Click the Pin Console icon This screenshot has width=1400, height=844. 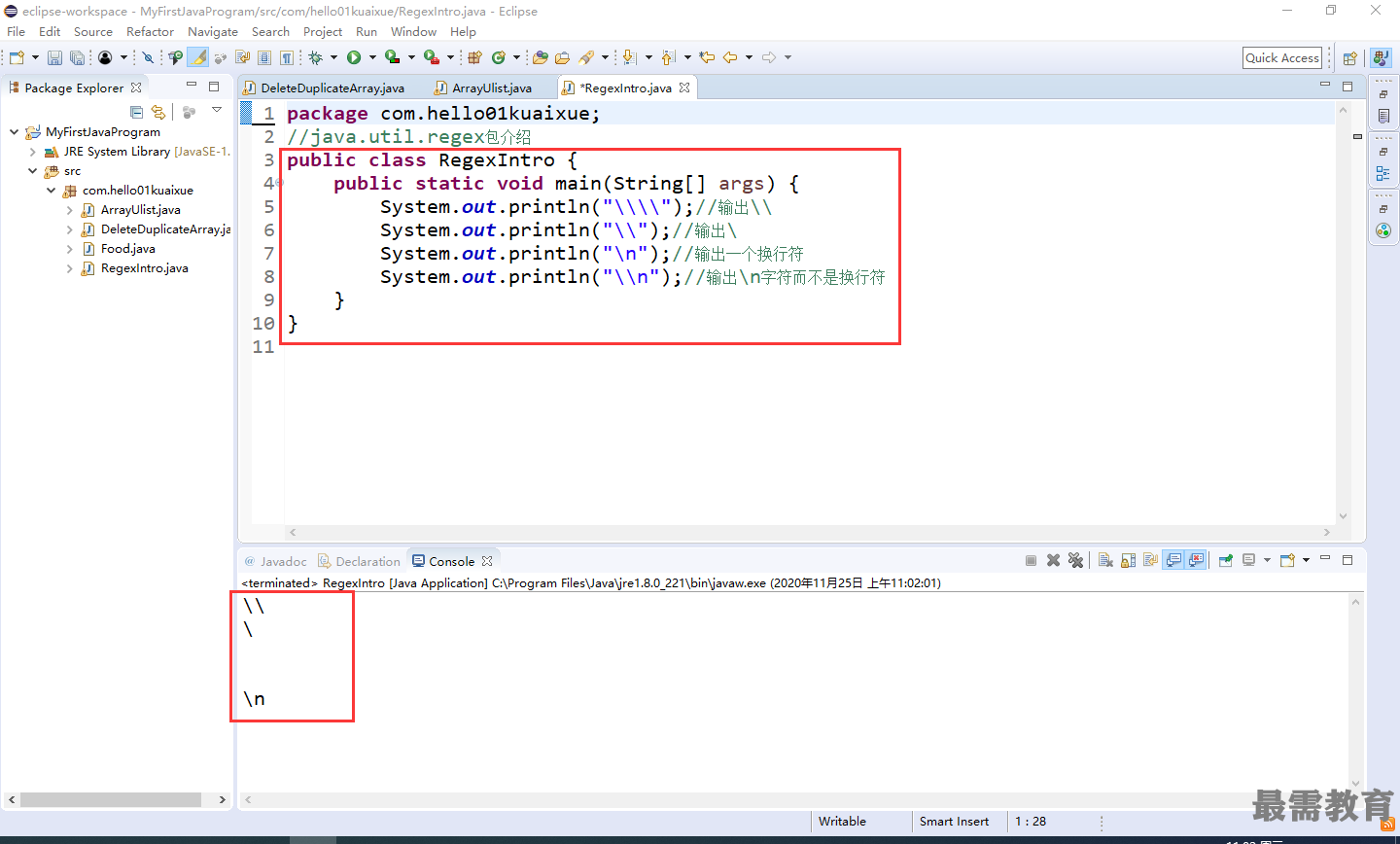1226,560
